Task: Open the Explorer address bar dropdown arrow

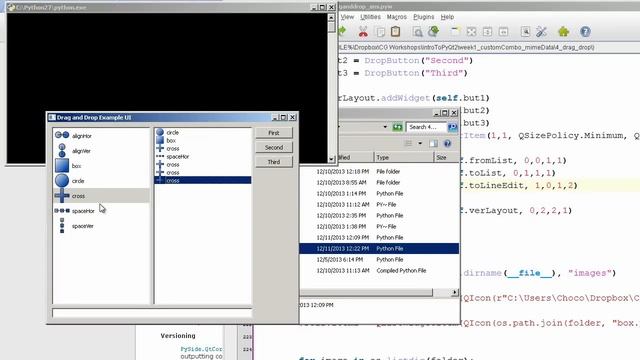Action: [x=385, y=127]
